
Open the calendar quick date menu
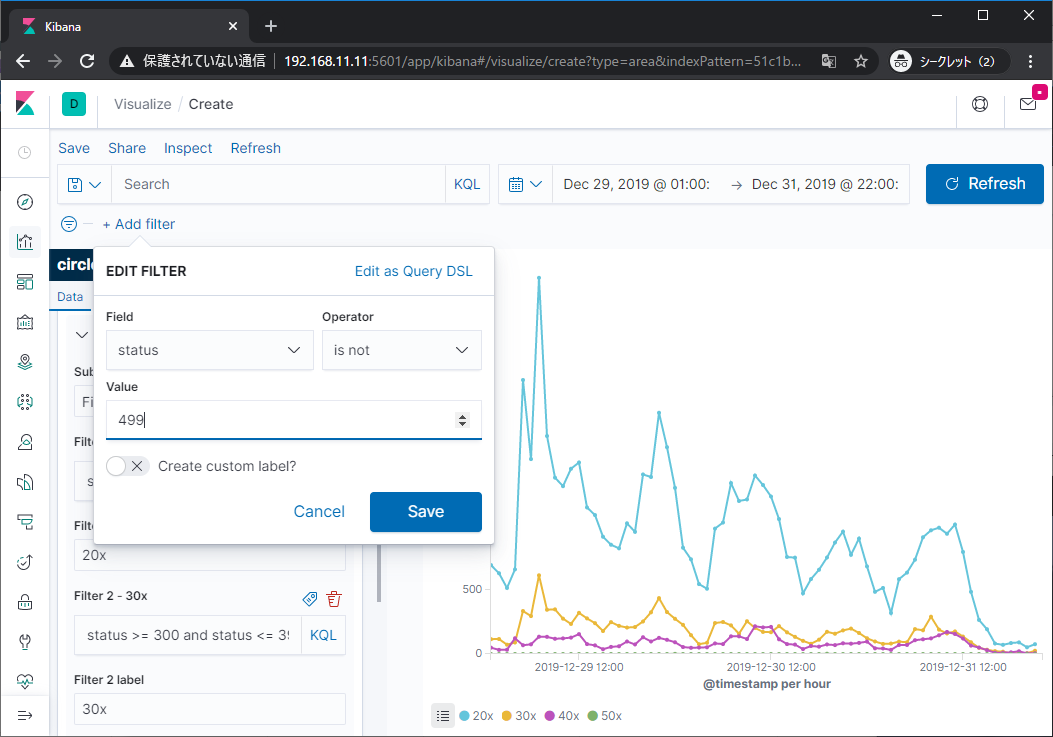pos(525,184)
